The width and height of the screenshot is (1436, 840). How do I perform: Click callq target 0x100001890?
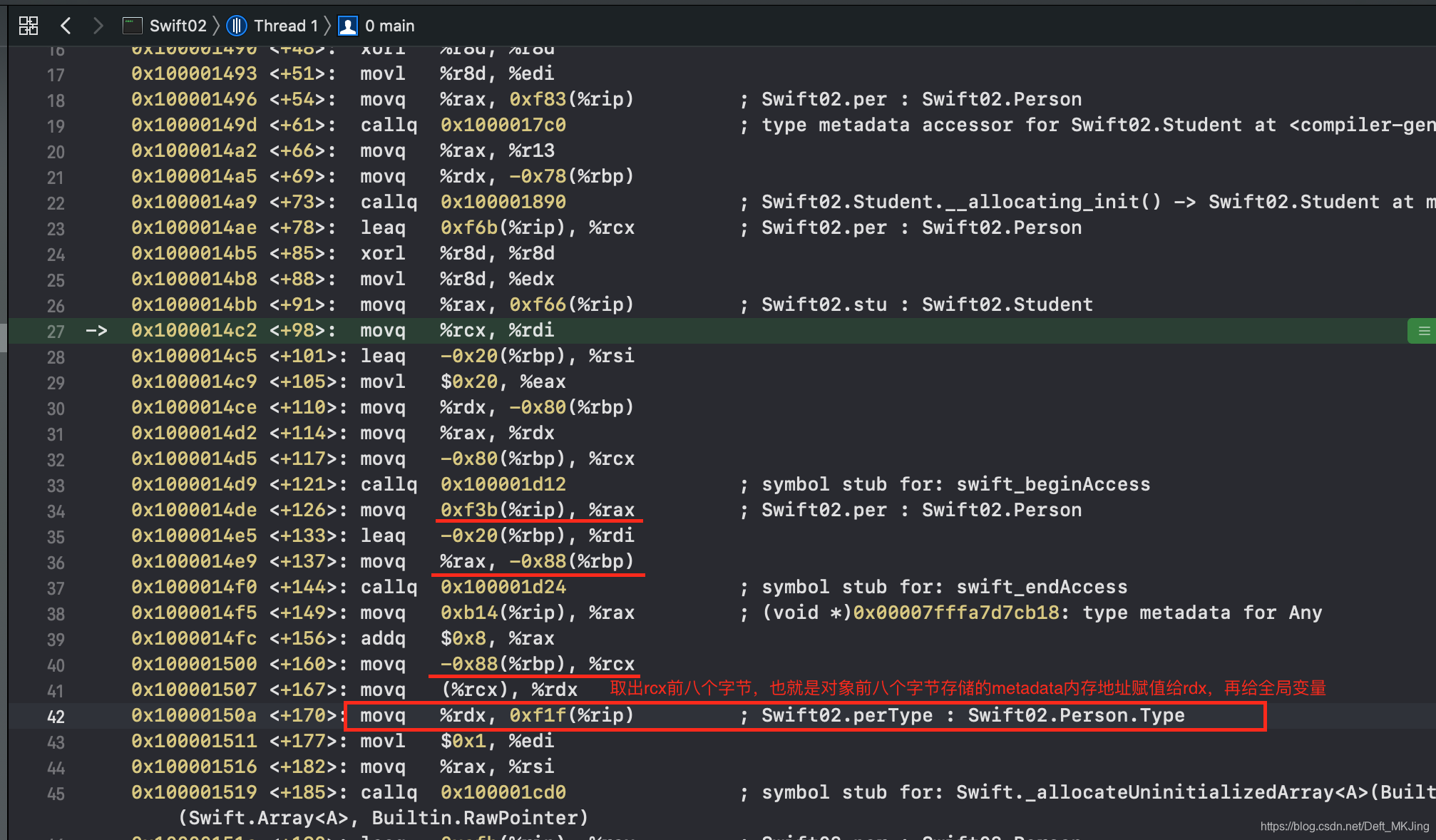(x=503, y=202)
